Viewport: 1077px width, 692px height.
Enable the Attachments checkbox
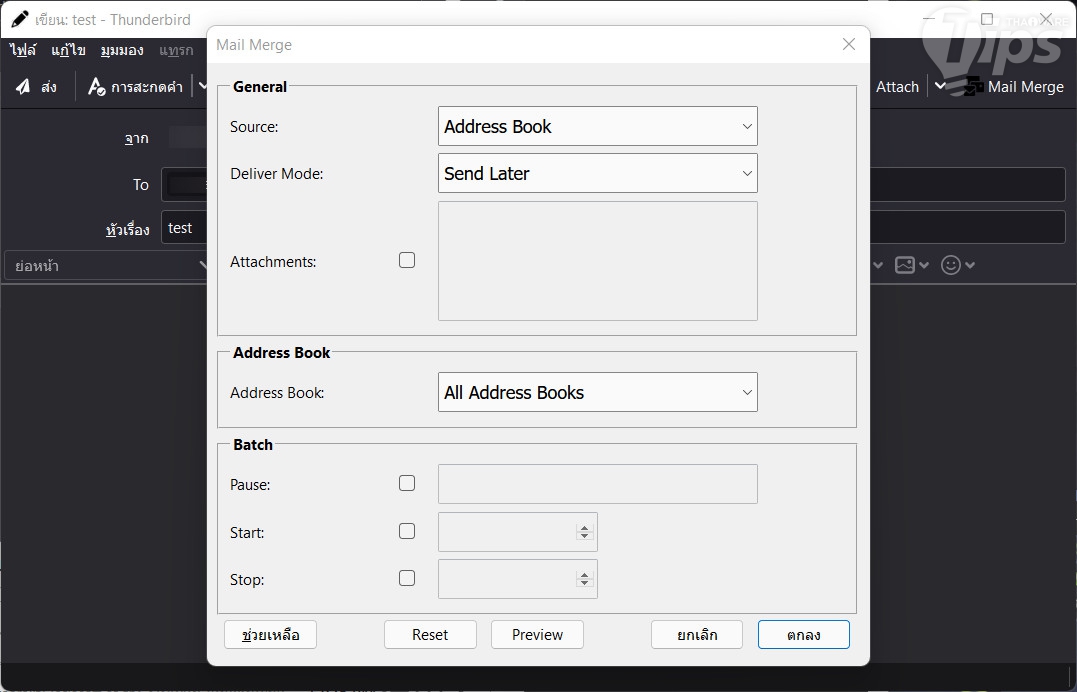click(407, 260)
